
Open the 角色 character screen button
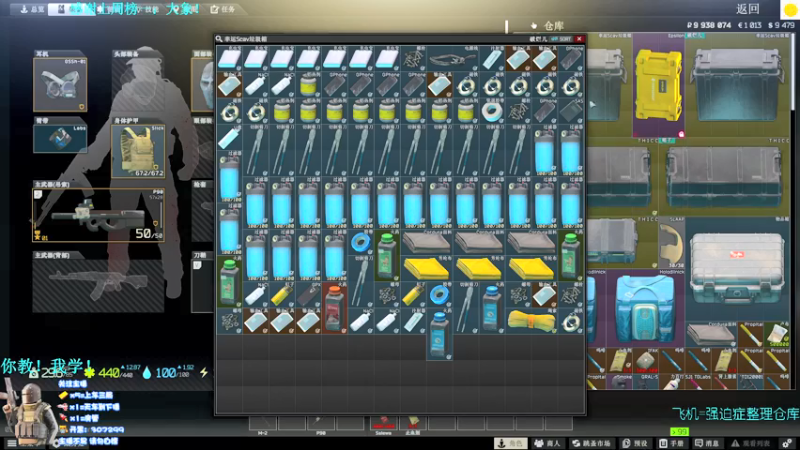511,443
